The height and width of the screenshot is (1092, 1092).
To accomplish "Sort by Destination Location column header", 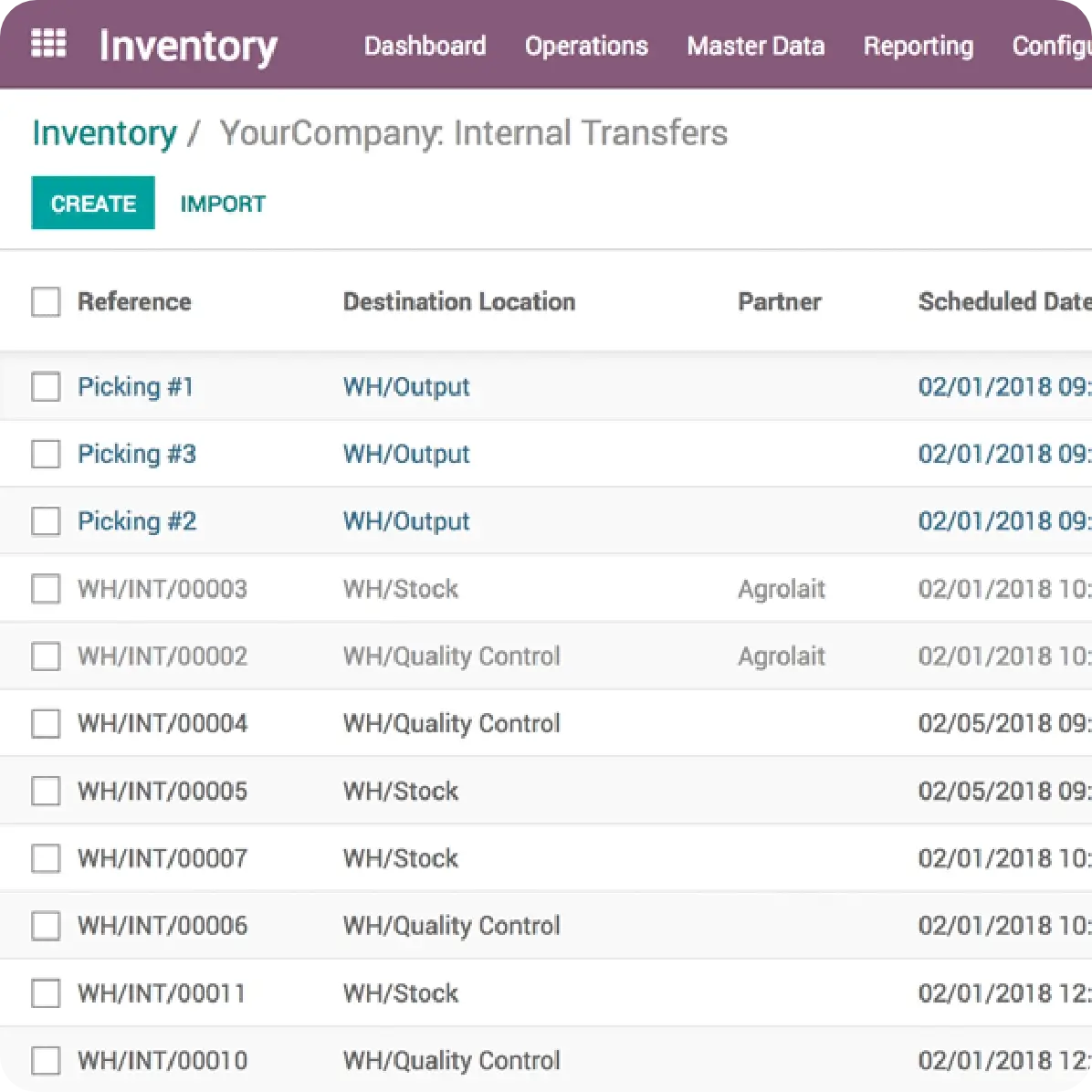I will coord(458,301).
